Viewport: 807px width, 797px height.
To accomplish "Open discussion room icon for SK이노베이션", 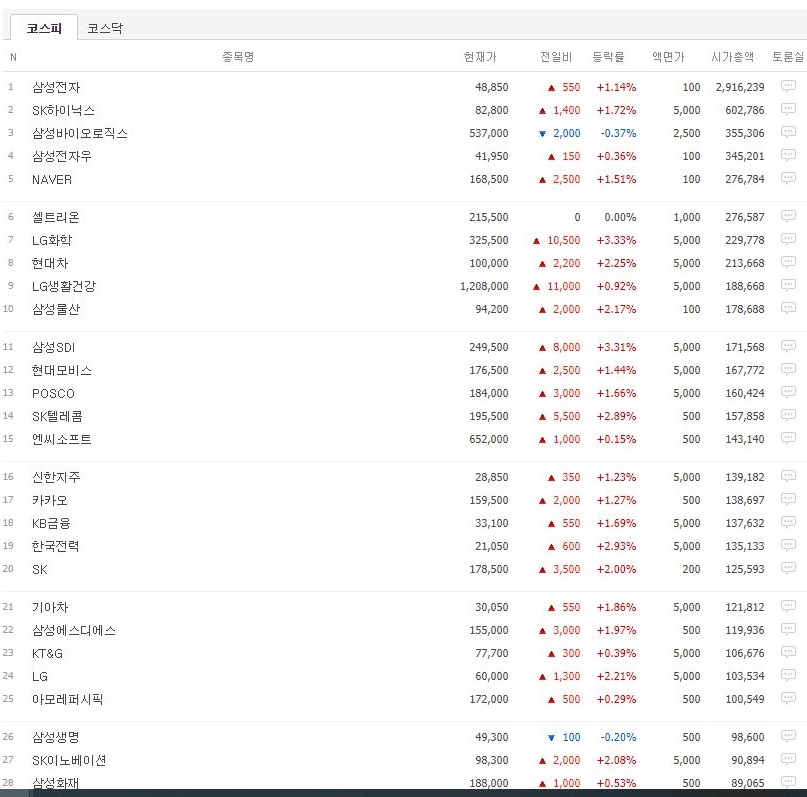I will pyautogui.click(x=788, y=759).
